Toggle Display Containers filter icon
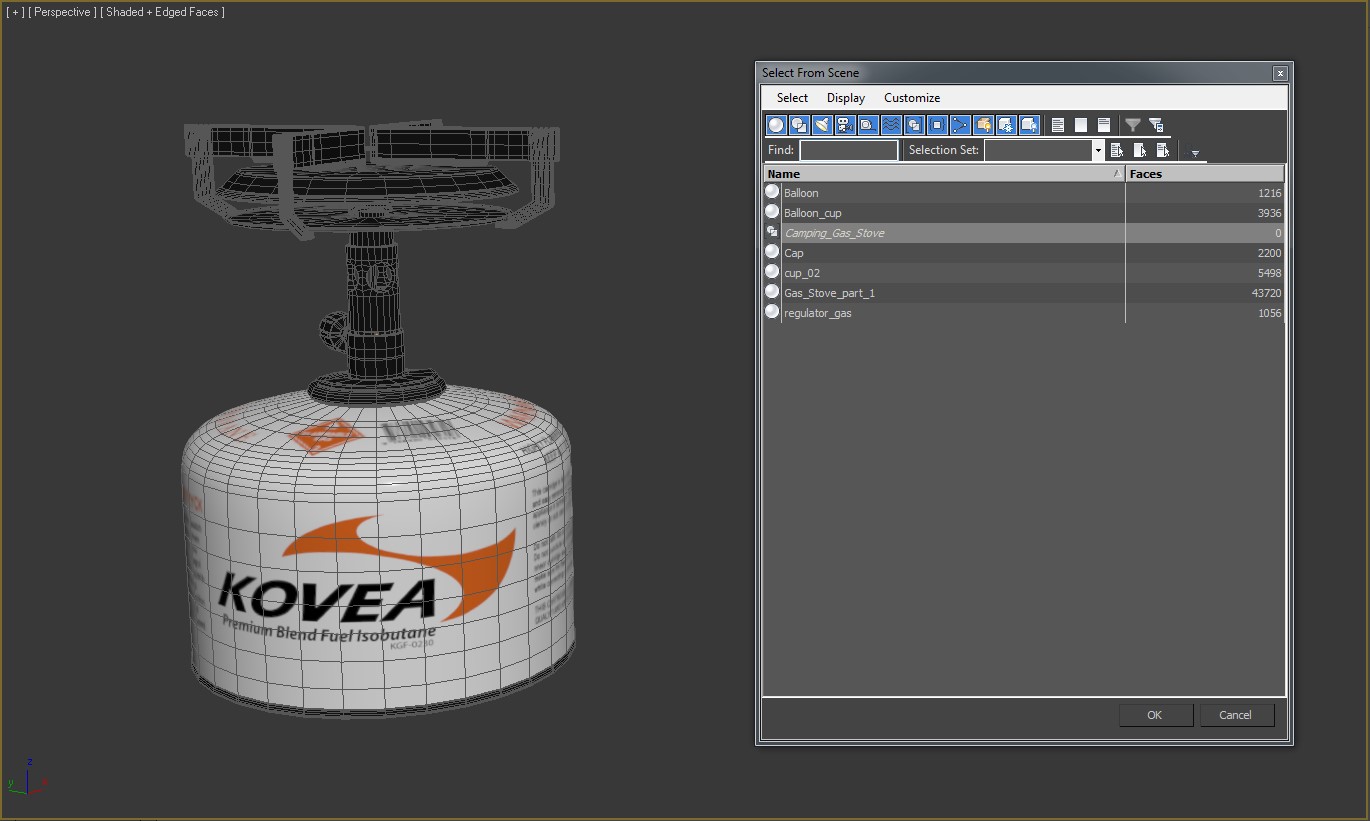Viewport: 1370px width, 821px height. click(983, 125)
